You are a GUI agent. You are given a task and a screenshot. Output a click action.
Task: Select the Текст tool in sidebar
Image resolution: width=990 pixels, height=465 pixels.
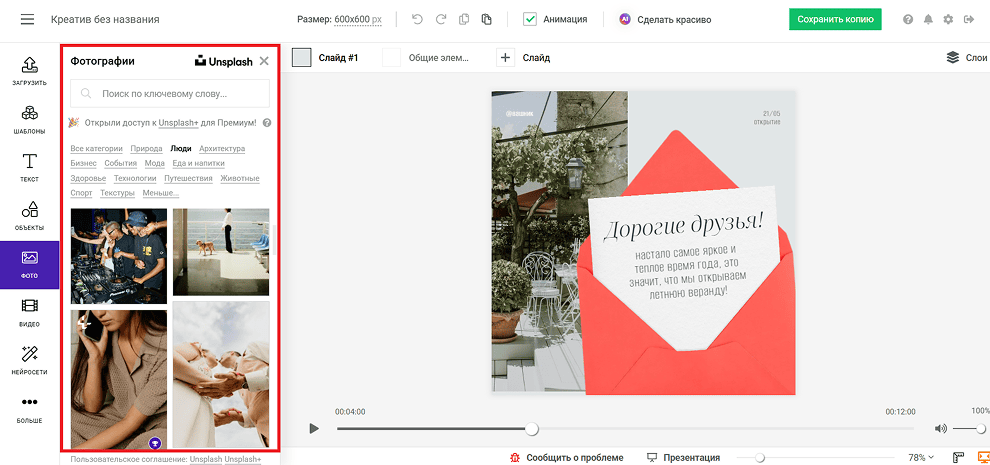point(29,167)
